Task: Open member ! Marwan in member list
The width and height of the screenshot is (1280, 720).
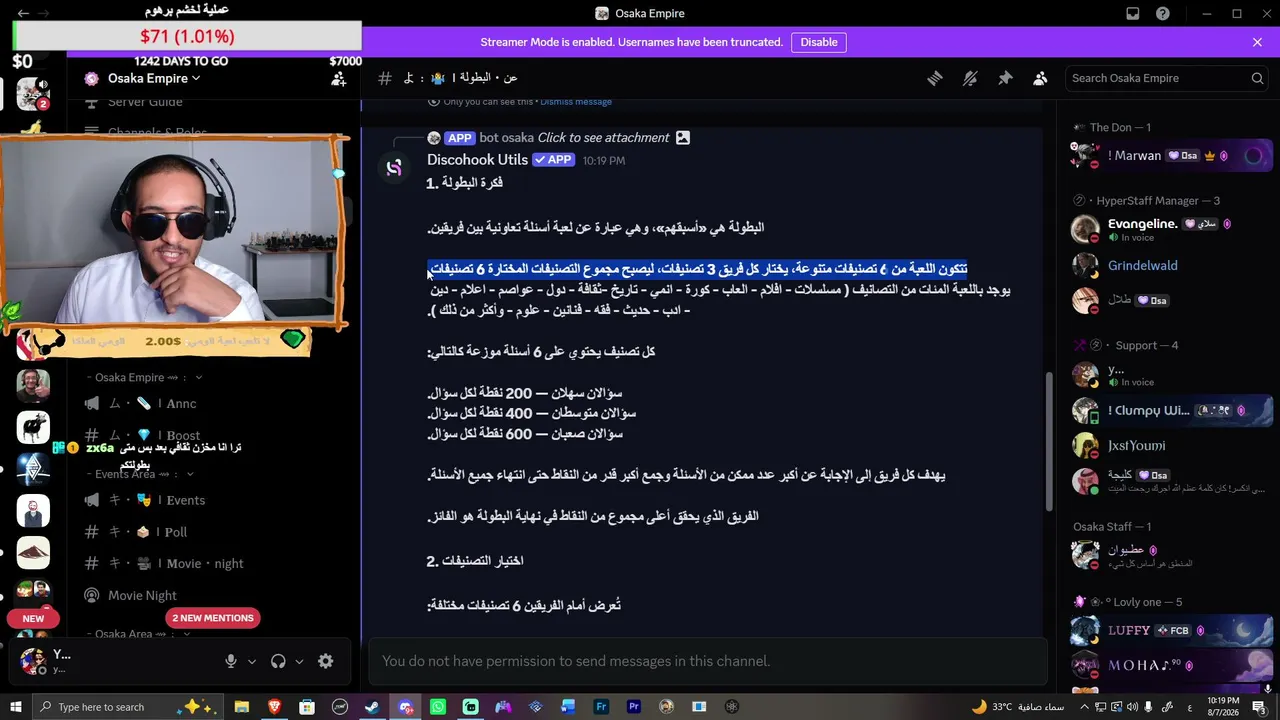Action: 1171,156
